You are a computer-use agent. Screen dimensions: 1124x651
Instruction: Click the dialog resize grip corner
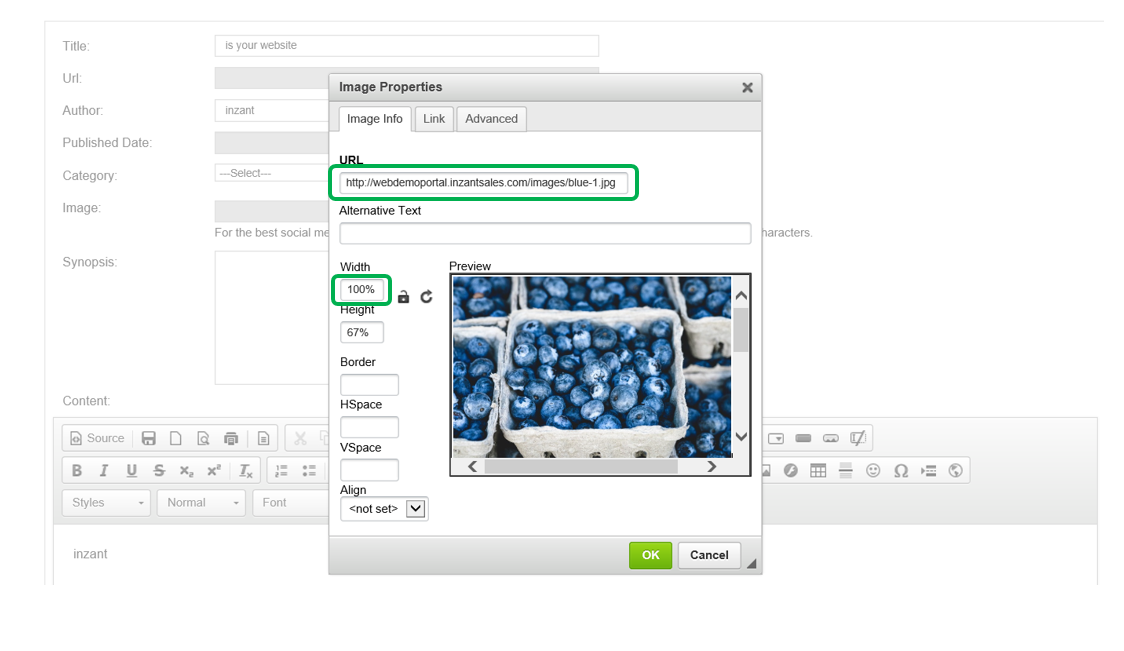(x=751, y=564)
